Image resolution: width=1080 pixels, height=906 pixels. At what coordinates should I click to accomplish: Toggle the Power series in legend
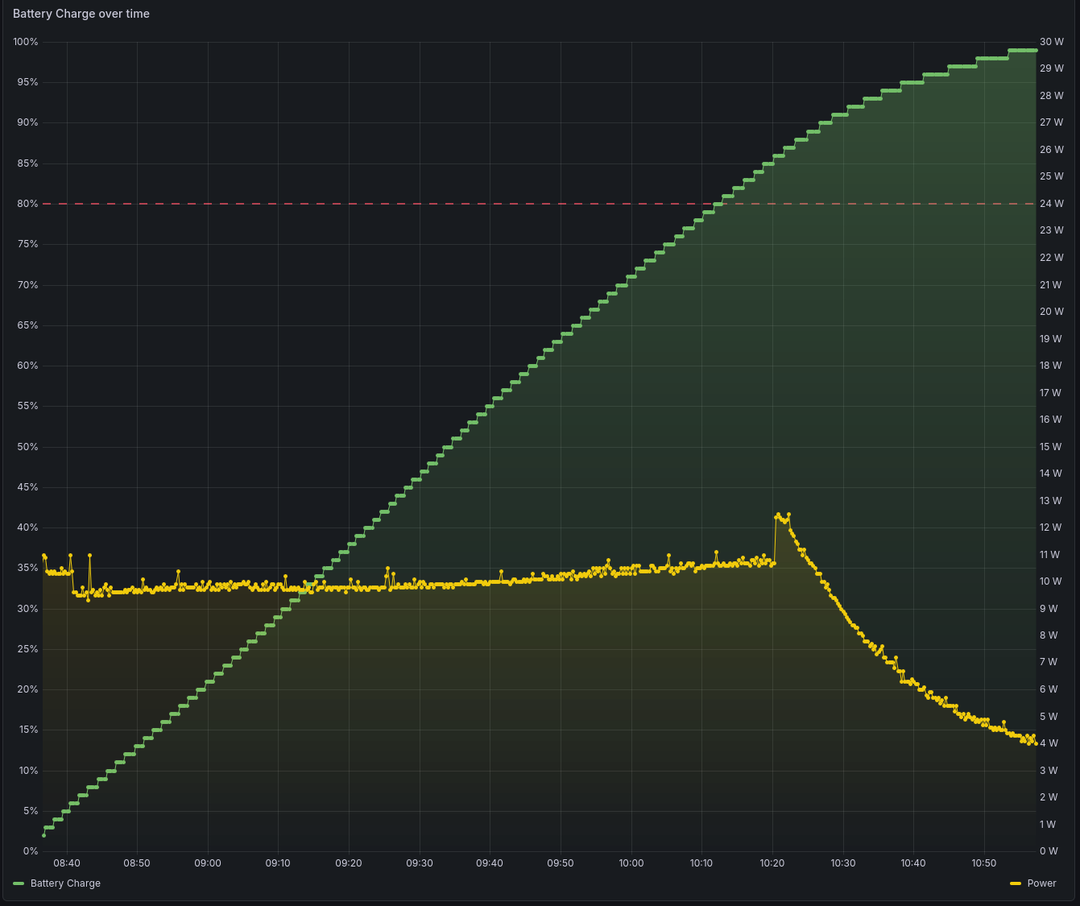click(1041, 883)
